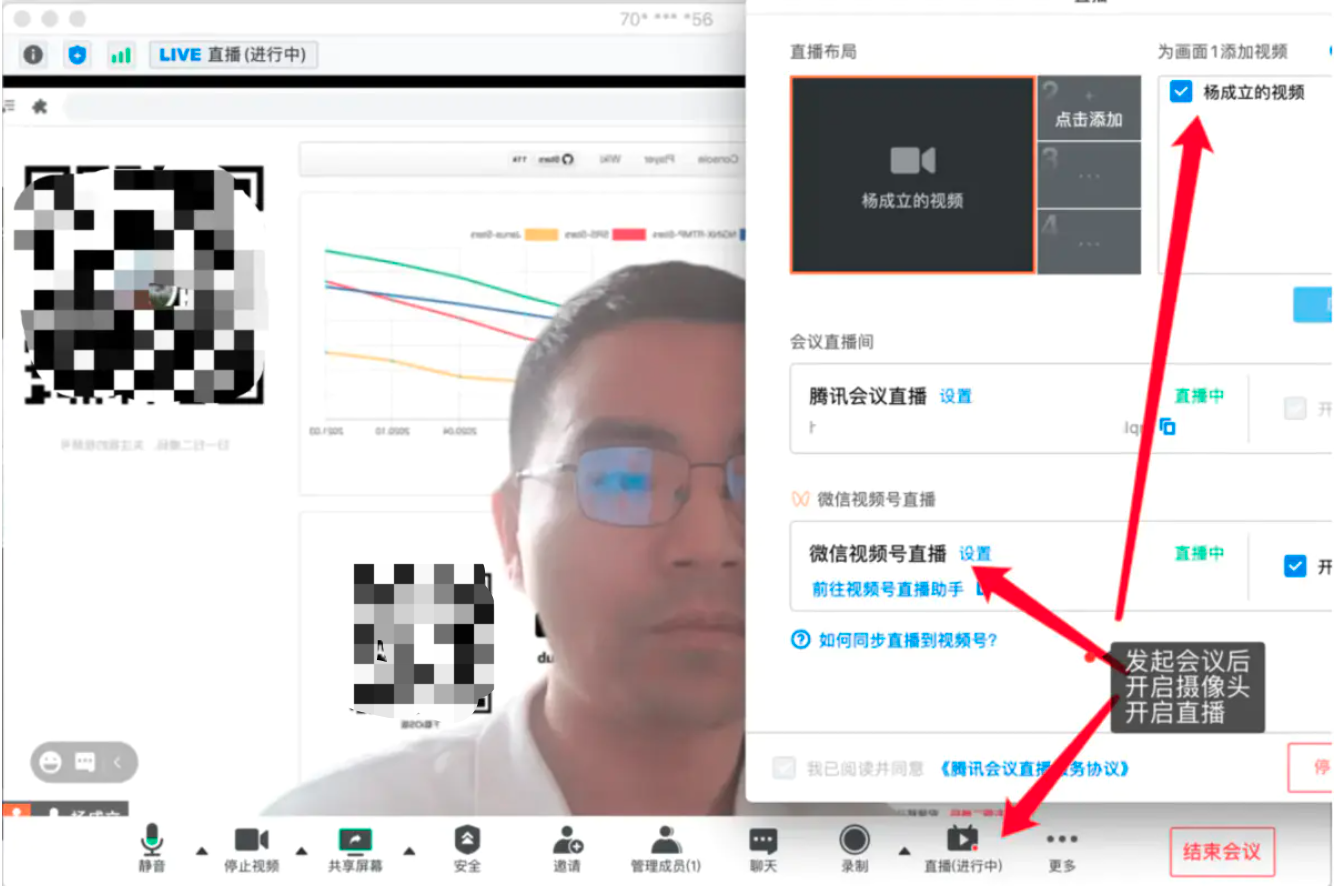Open 如何同步直播到视频号? help link
This screenshot has width=1336, height=886.
click(x=908, y=640)
